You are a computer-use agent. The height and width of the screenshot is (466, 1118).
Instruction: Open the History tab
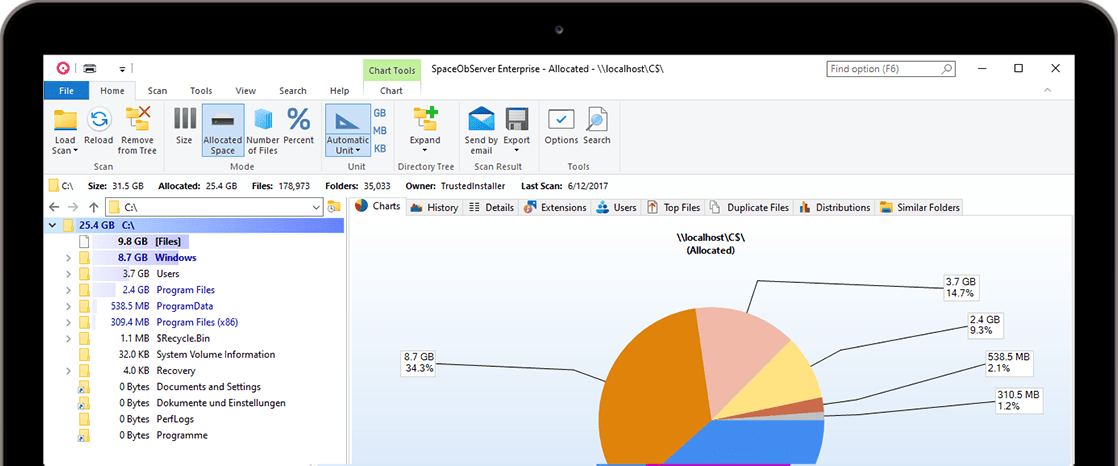[x=434, y=207]
